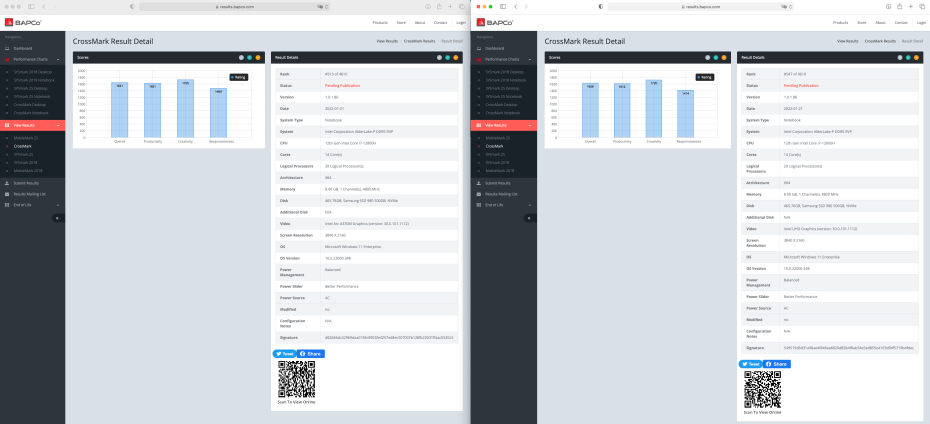This screenshot has width=930, height=424.
Task: Collapse the View Results section in the left window
Action: point(33,126)
